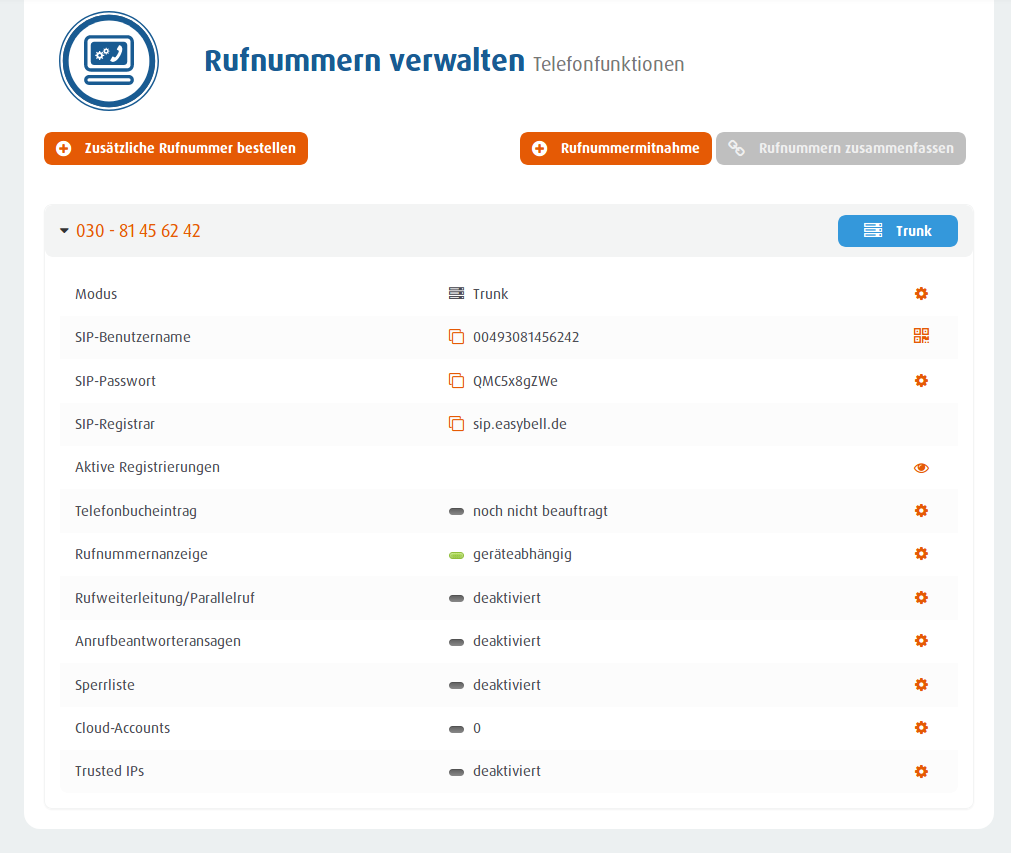The width and height of the screenshot is (1011, 853).
Task: Show active registrations with eye icon
Action: point(921,468)
